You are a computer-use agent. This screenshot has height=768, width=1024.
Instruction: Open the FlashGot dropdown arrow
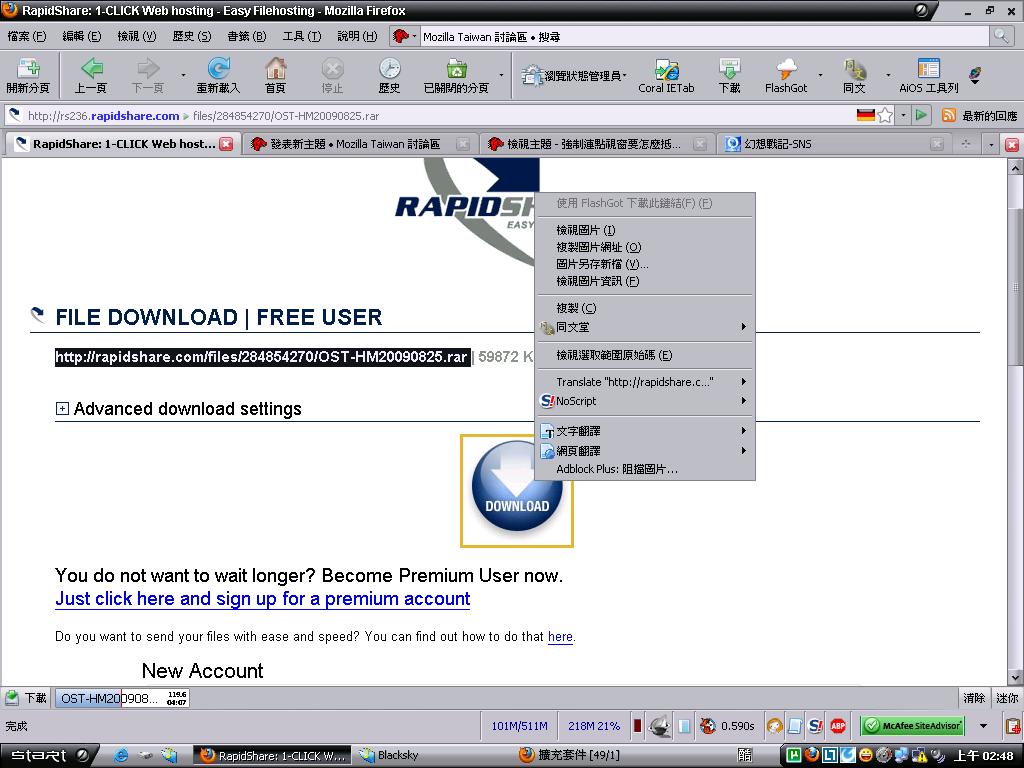[x=820, y=76]
